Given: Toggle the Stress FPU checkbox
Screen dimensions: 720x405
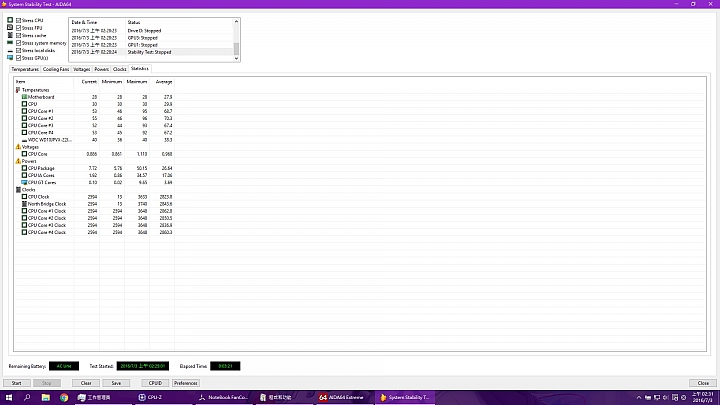Looking at the screenshot, I should pyautogui.click(x=19, y=28).
